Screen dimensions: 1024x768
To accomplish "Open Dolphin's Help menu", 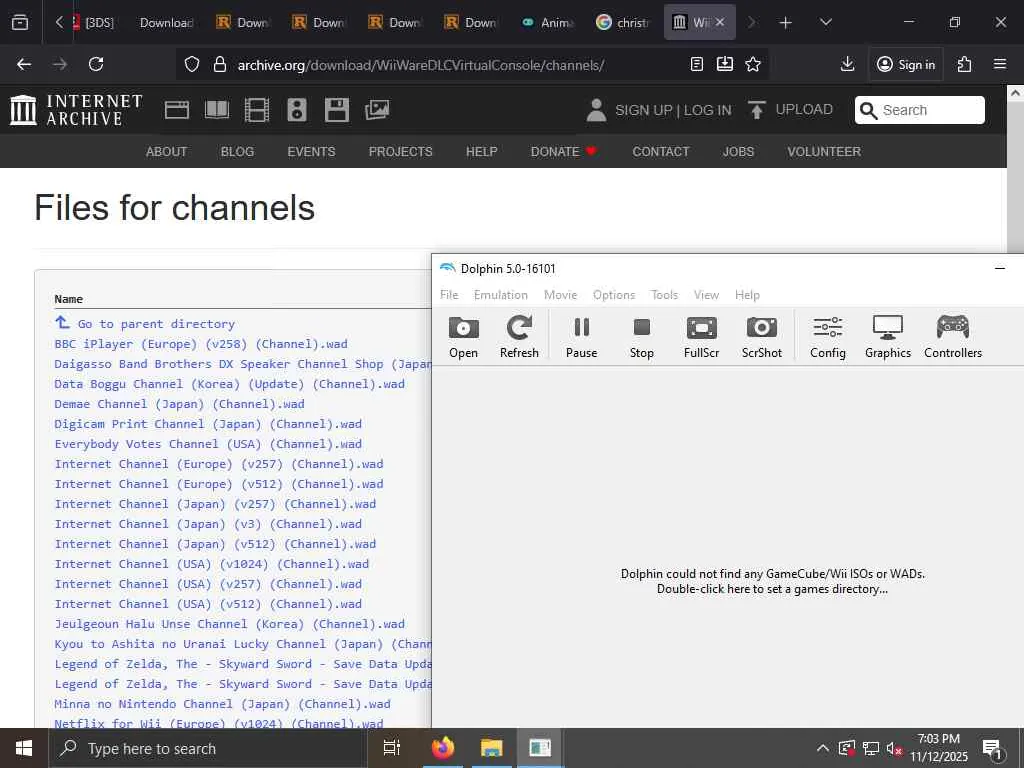I will (x=747, y=295).
